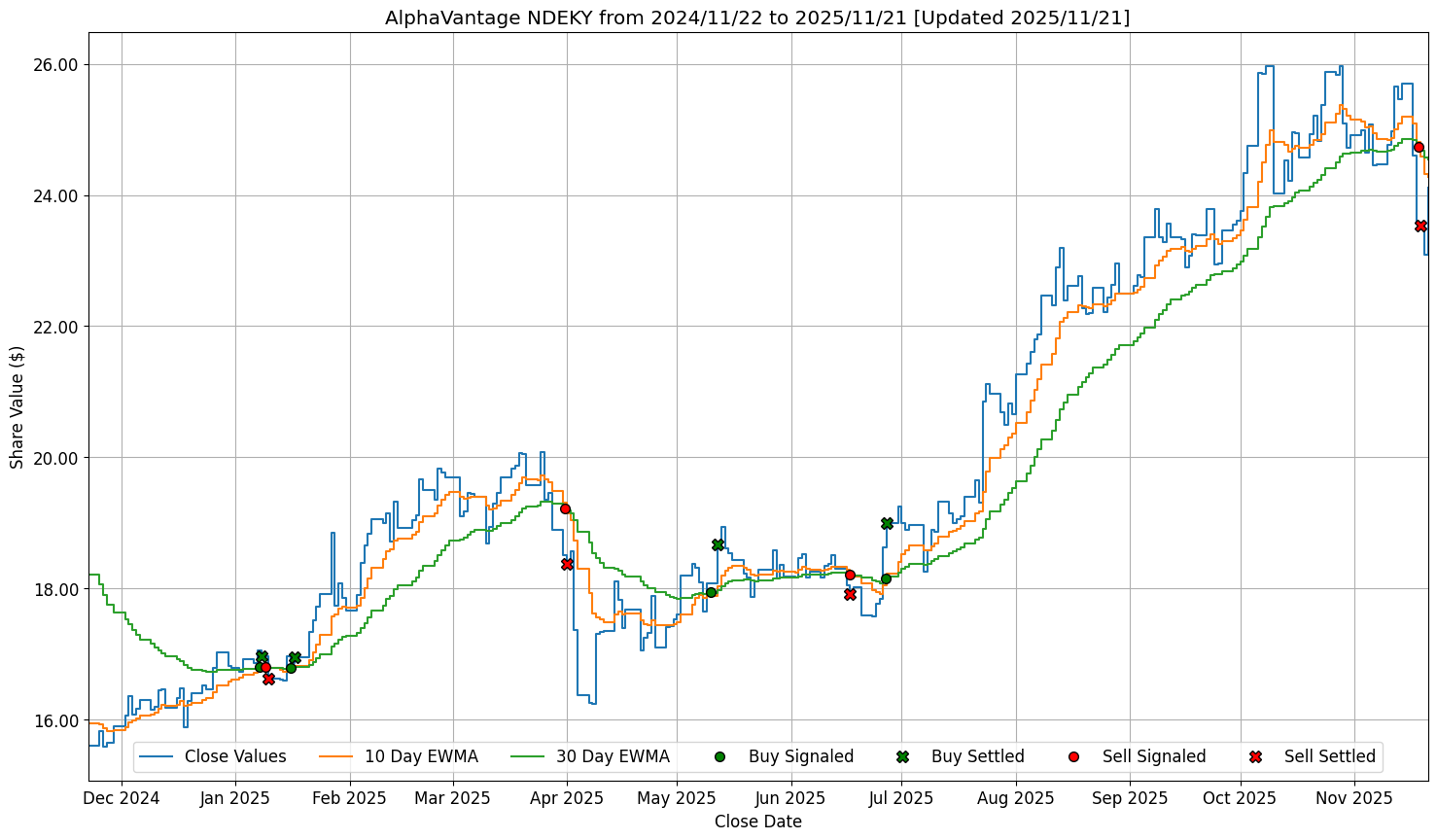This screenshot has height=840, width=1437.
Task: Click the early April 2025 Sell Signaled marker
Action: point(565,508)
